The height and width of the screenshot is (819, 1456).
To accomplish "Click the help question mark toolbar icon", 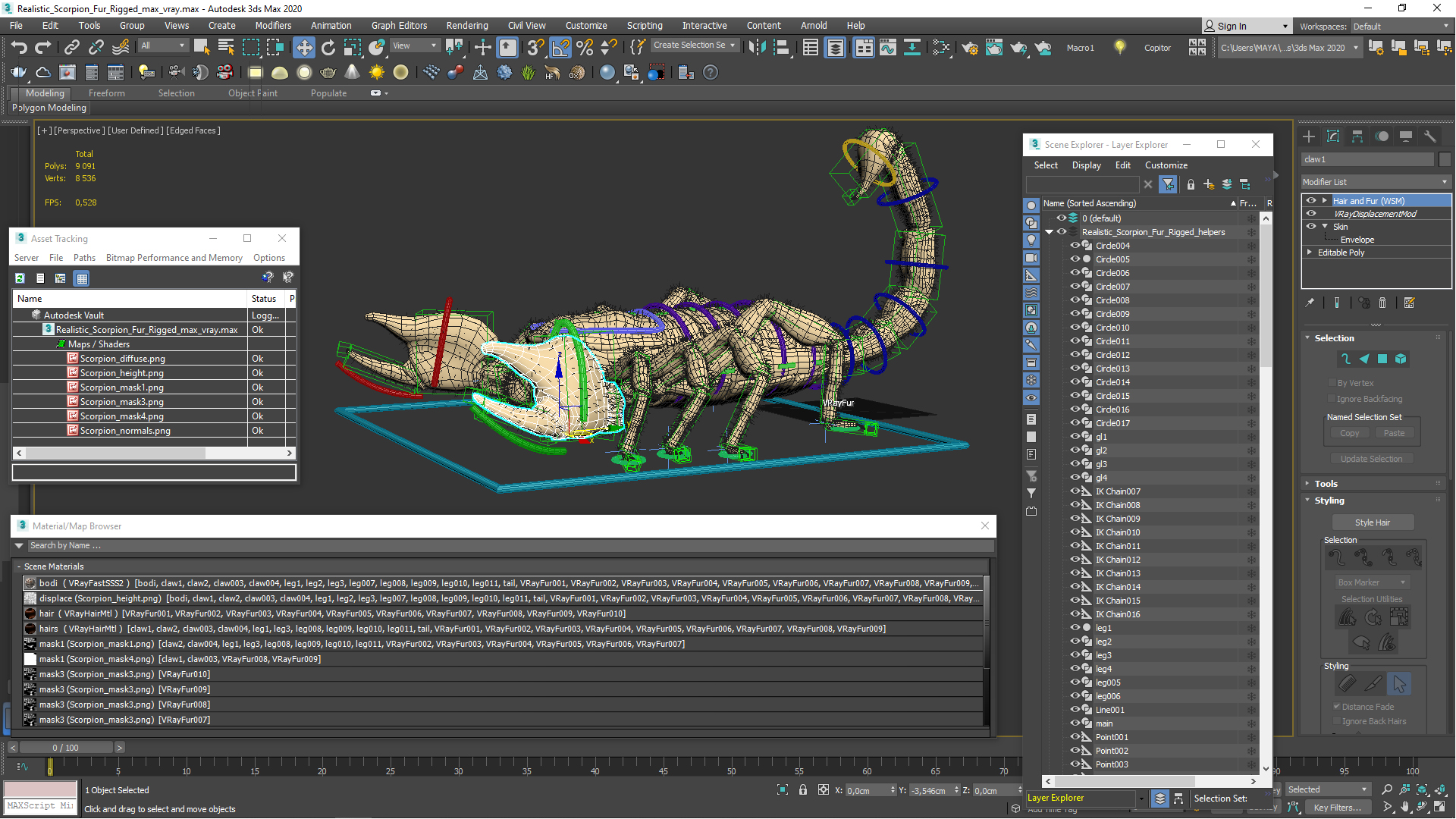I will (711, 73).
